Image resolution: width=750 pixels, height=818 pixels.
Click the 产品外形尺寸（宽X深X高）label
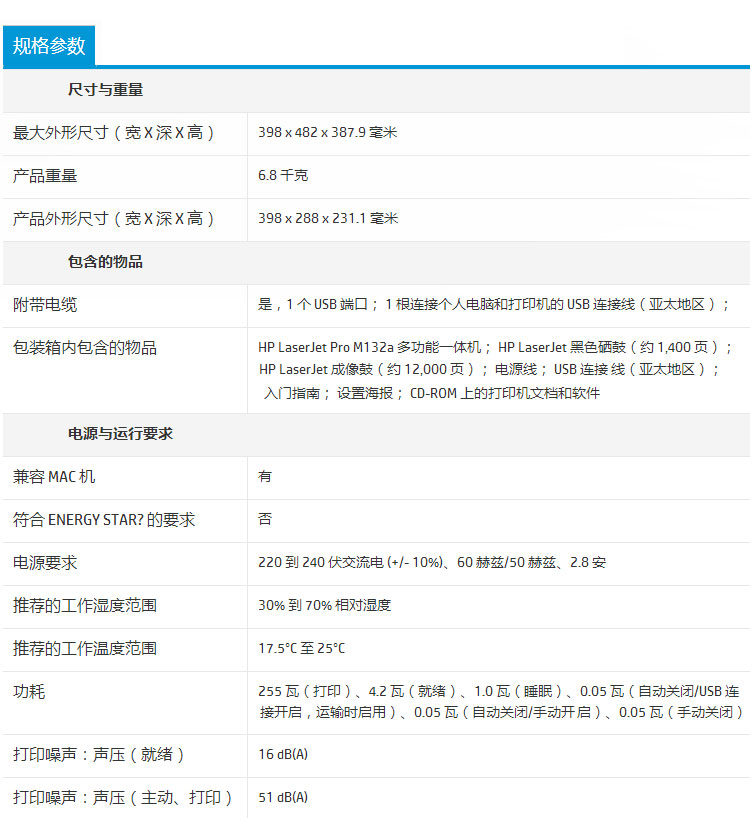(x=114, y=219)
